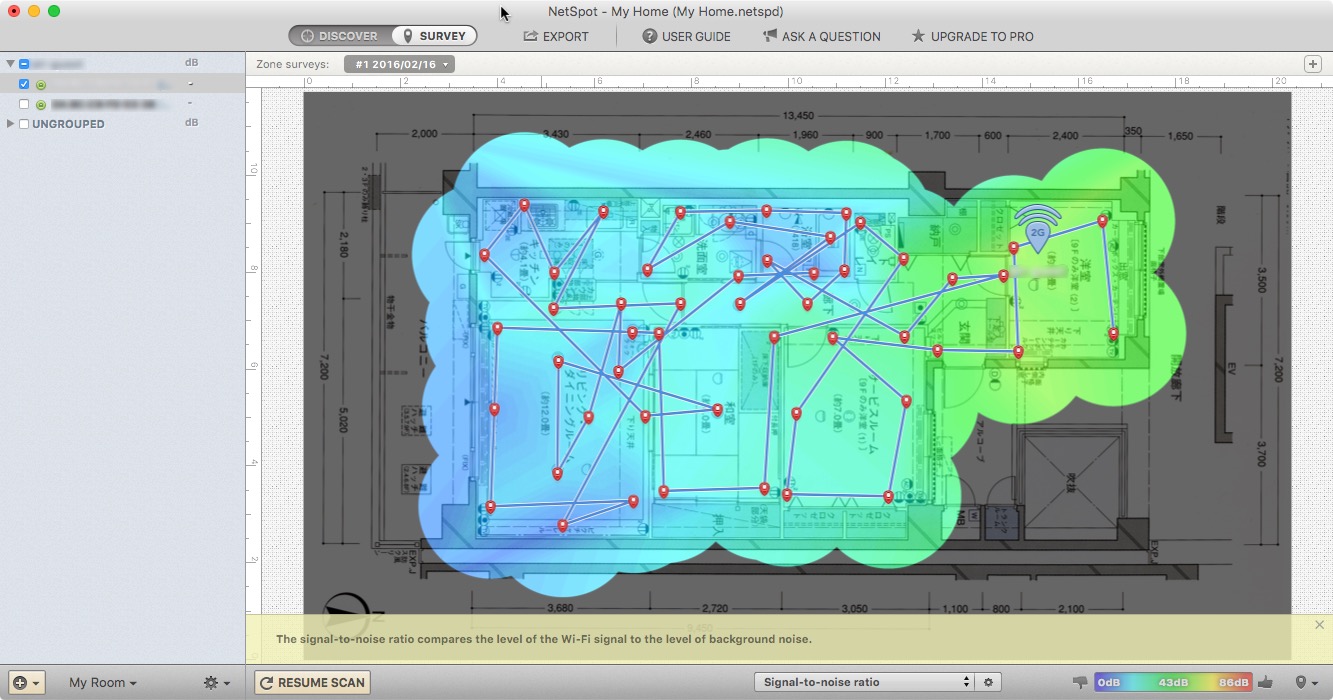Viewport: 1333px width, 700px height.
Task: Click UPGRADE TO PRO
Action: coord(972,36)
